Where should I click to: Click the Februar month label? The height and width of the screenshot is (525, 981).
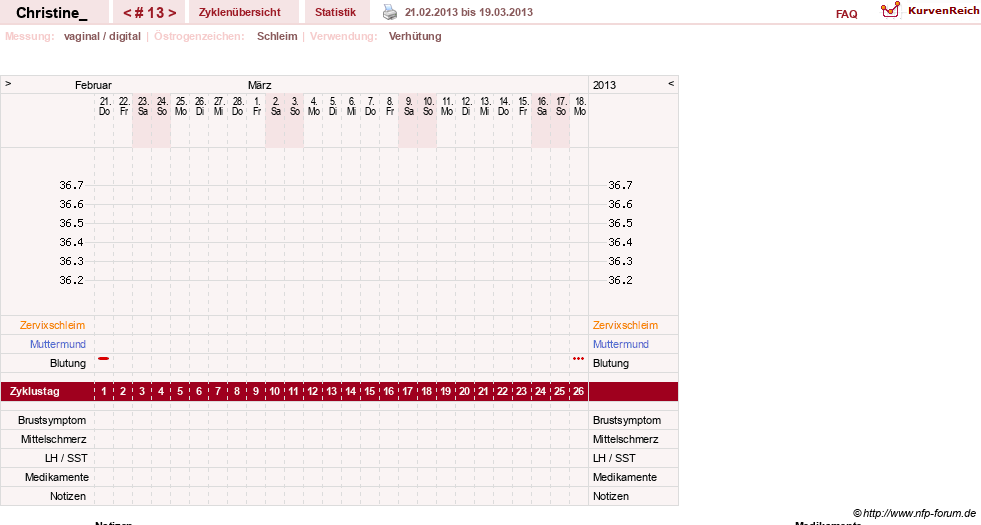point(93,85)
